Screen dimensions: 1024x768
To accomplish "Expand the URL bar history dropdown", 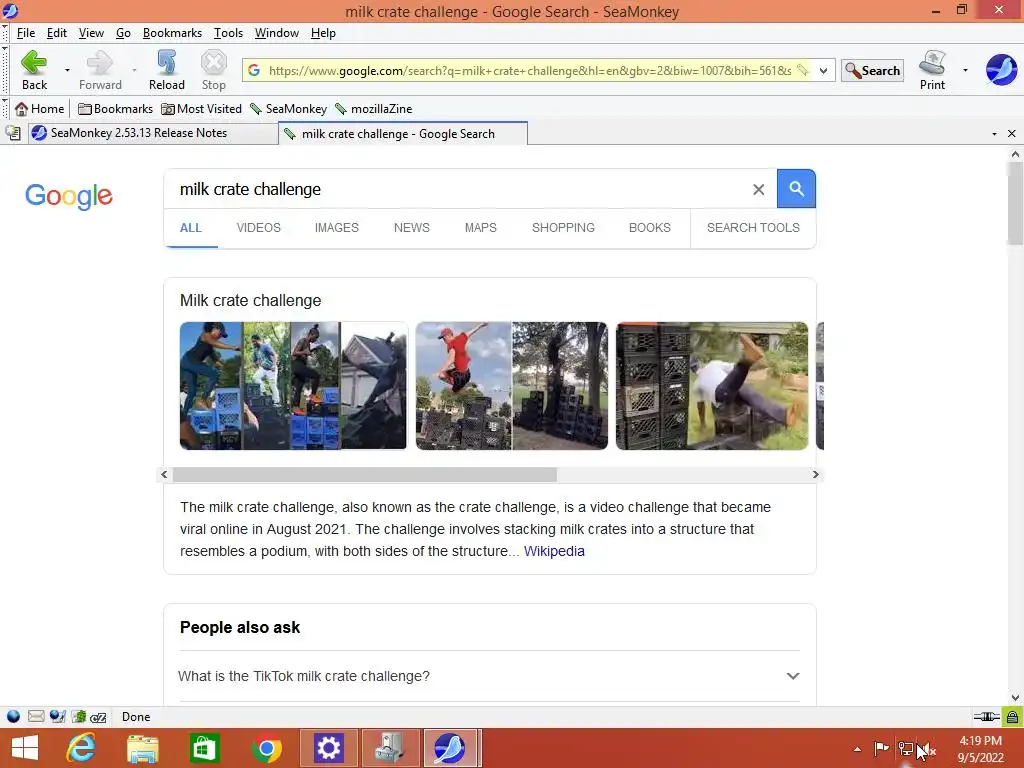I will coord(824,71).
